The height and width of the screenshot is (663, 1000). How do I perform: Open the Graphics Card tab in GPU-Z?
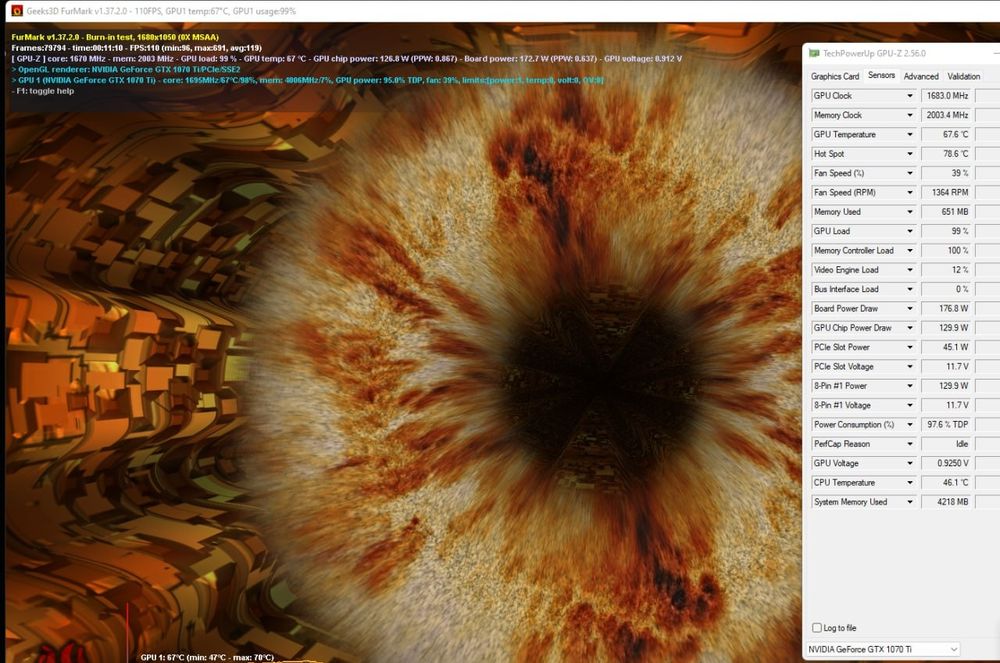click(835, 76)
